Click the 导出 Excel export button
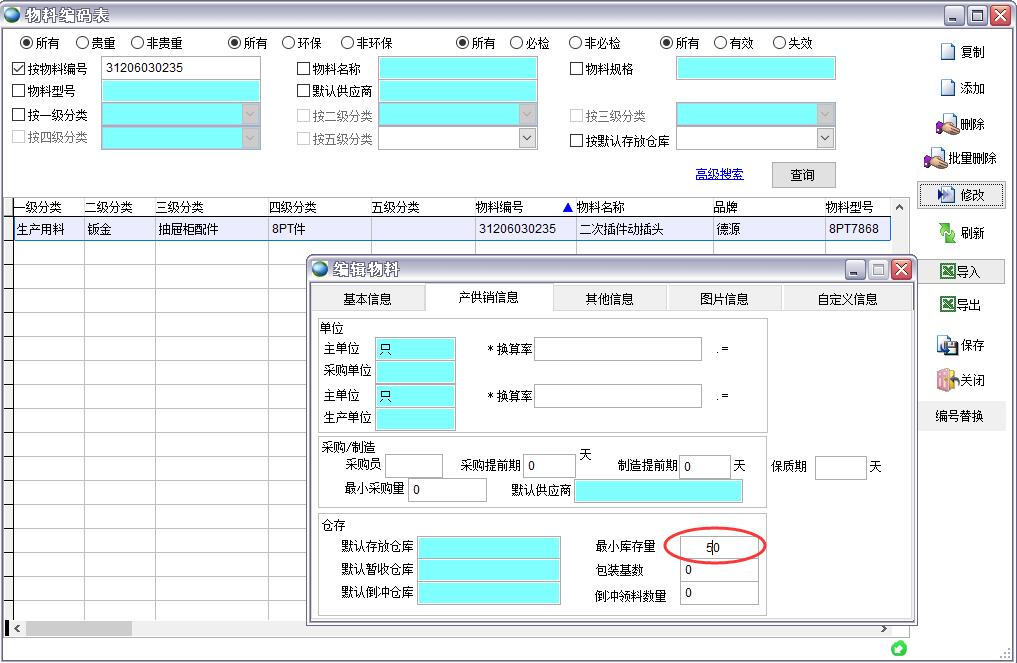 (961, 305)
